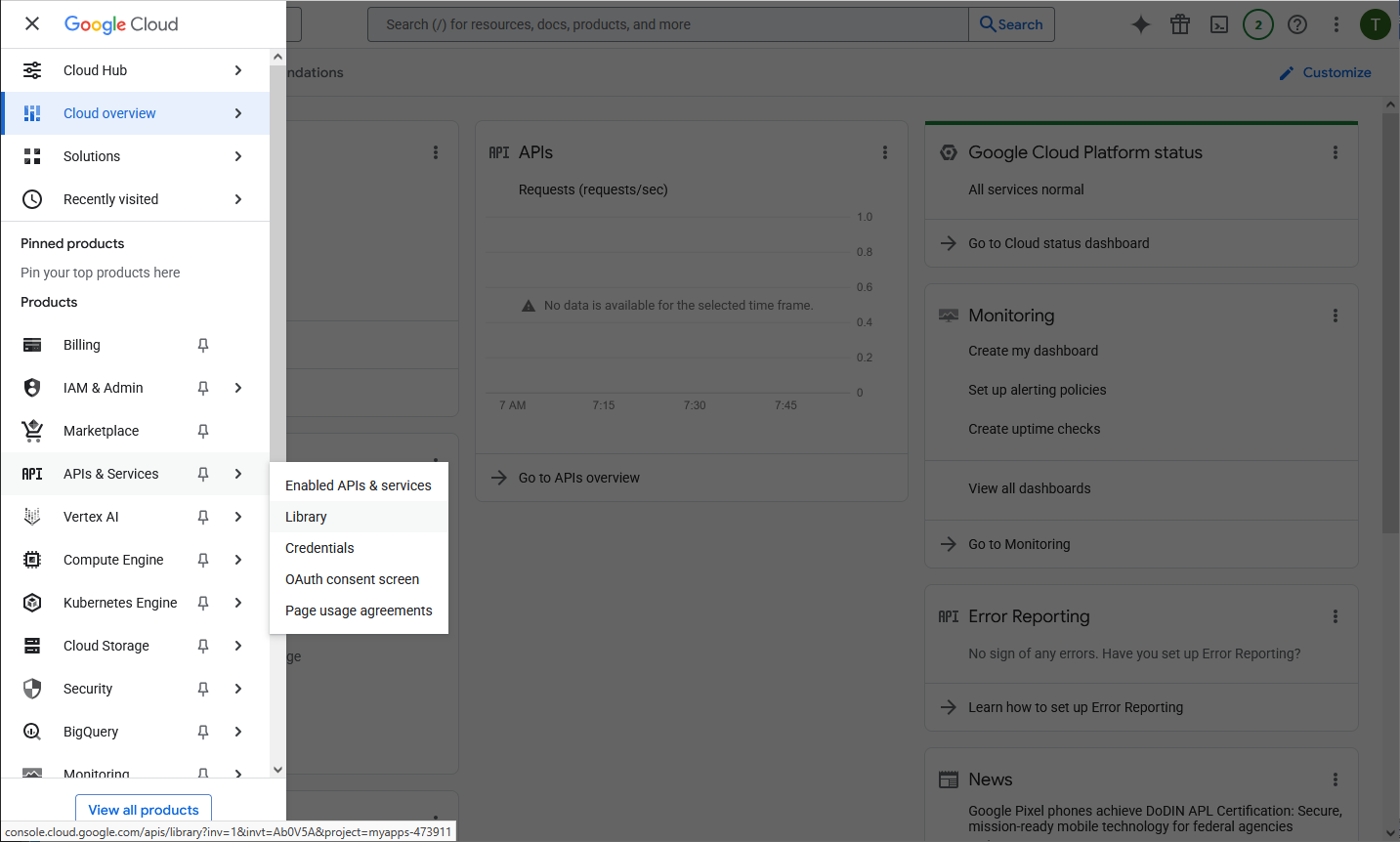Click the account avatar with letter T

pos(1375,24)
